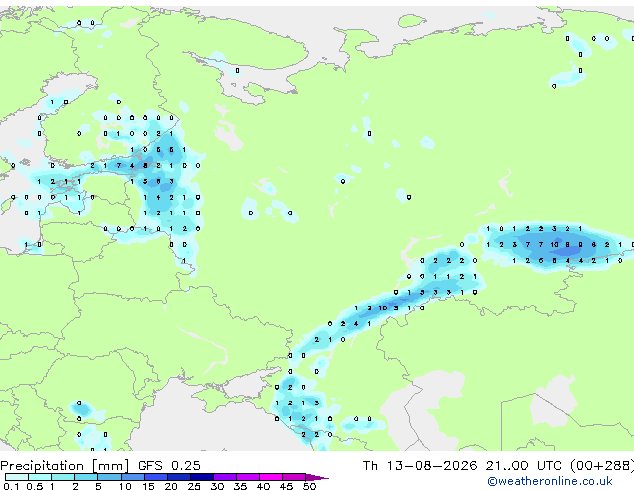Select the 20–25 mm dark blue swatch
This screenshot has height=490, width=634.
click(x=179, y=477)
